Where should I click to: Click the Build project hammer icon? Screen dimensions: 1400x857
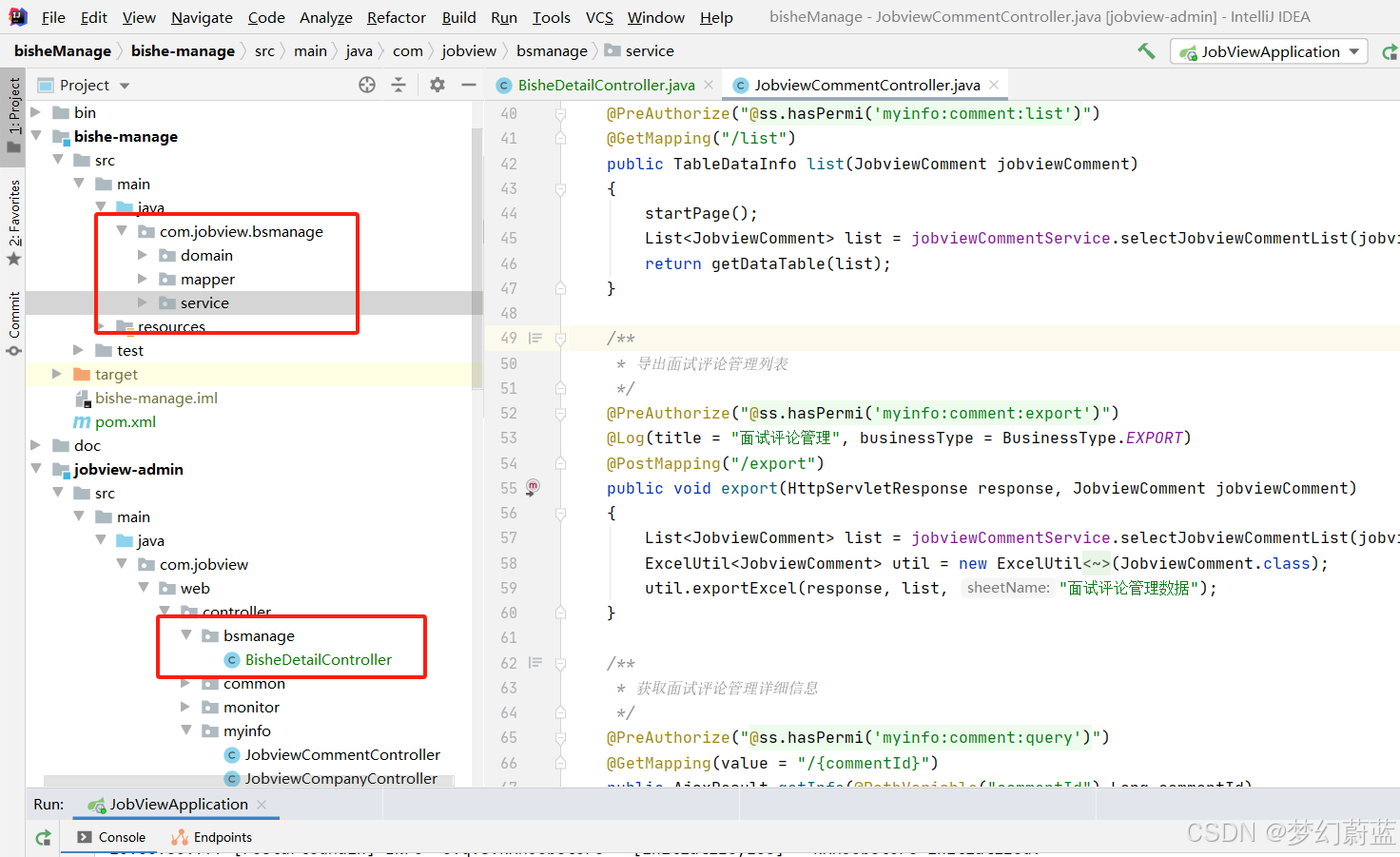click(1146, 51)
